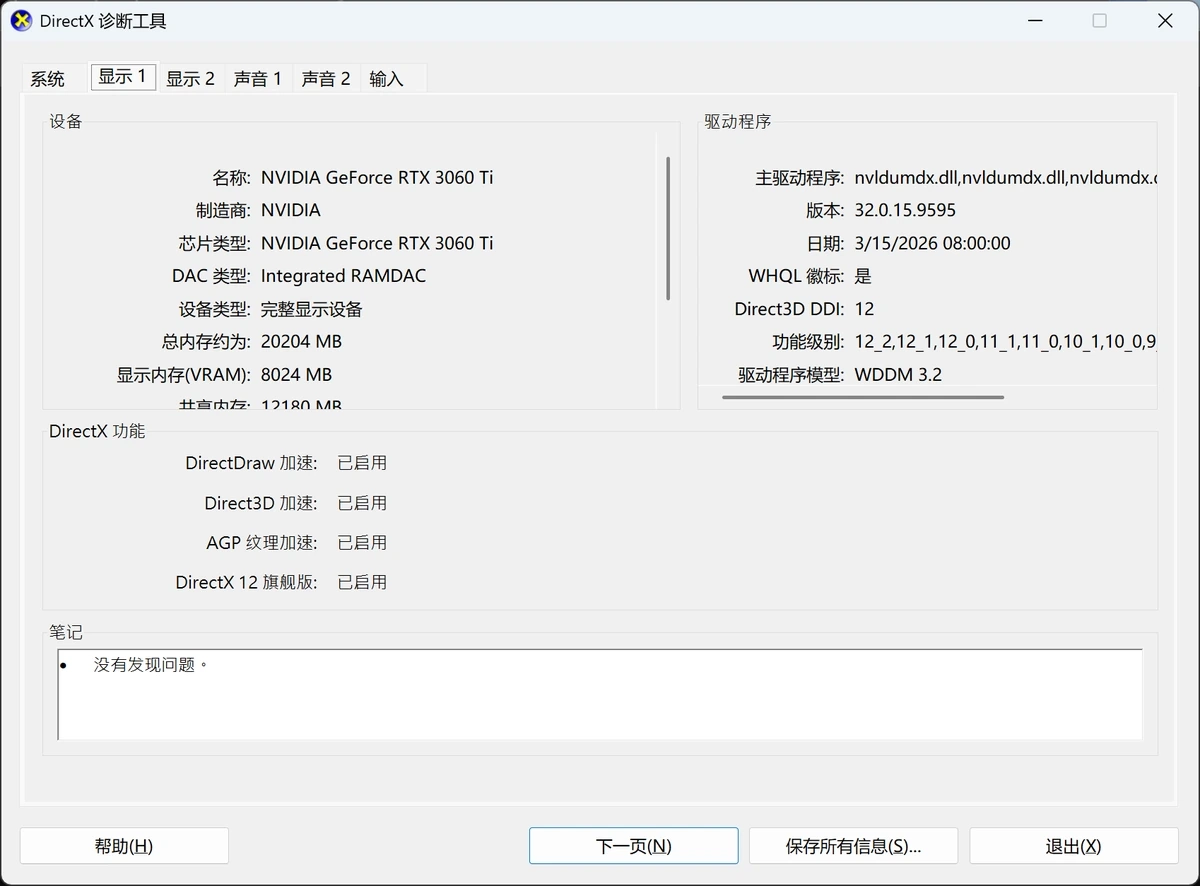Go to the 声音 1 tab
The image size is (1200, 886).
tap(258, 79)
